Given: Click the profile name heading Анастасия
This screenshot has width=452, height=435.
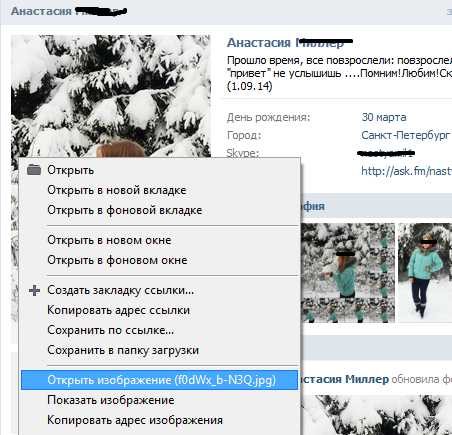Looking at the screenshot, I should coord(259,43).
